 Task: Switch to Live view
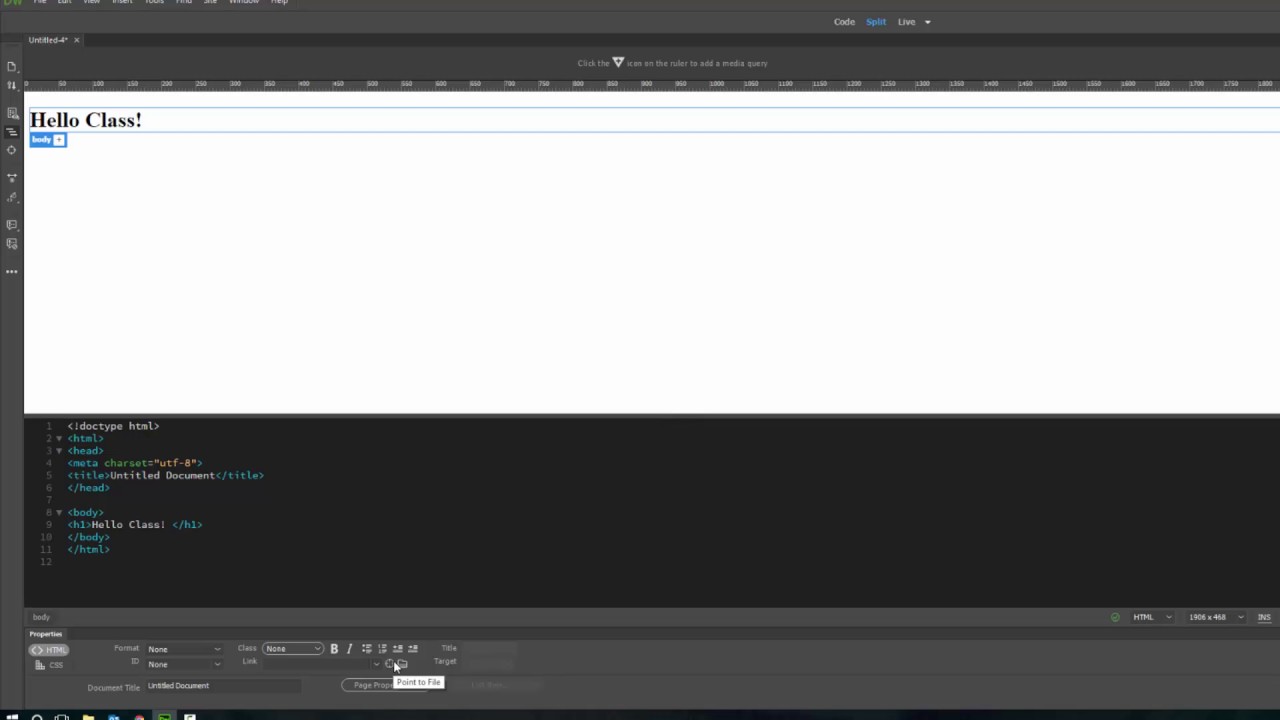tap(906, 22)
